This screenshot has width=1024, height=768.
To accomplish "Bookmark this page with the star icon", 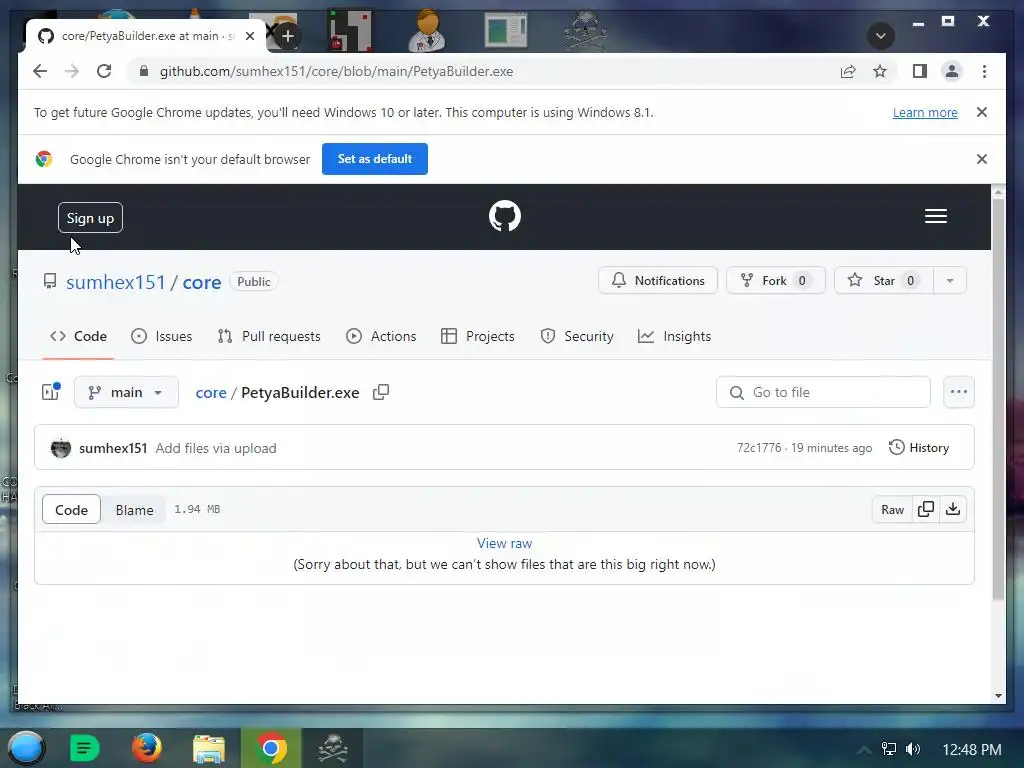I will [880, 71].
